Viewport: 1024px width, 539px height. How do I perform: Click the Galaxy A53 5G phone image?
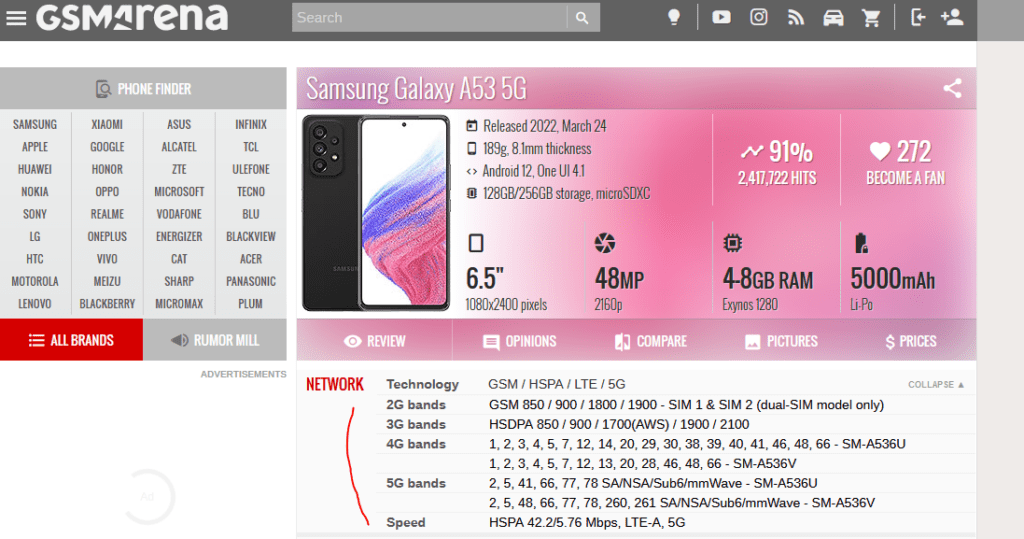376,212
